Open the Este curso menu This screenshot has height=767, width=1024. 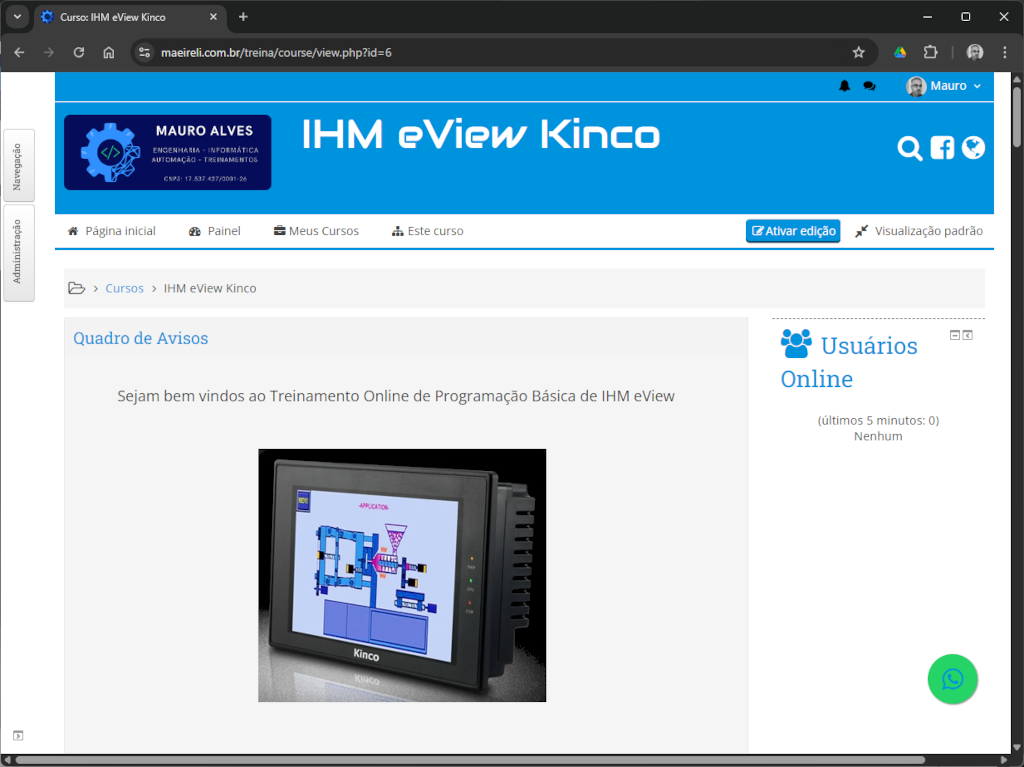pyautogui.click(x=428, y=231)
